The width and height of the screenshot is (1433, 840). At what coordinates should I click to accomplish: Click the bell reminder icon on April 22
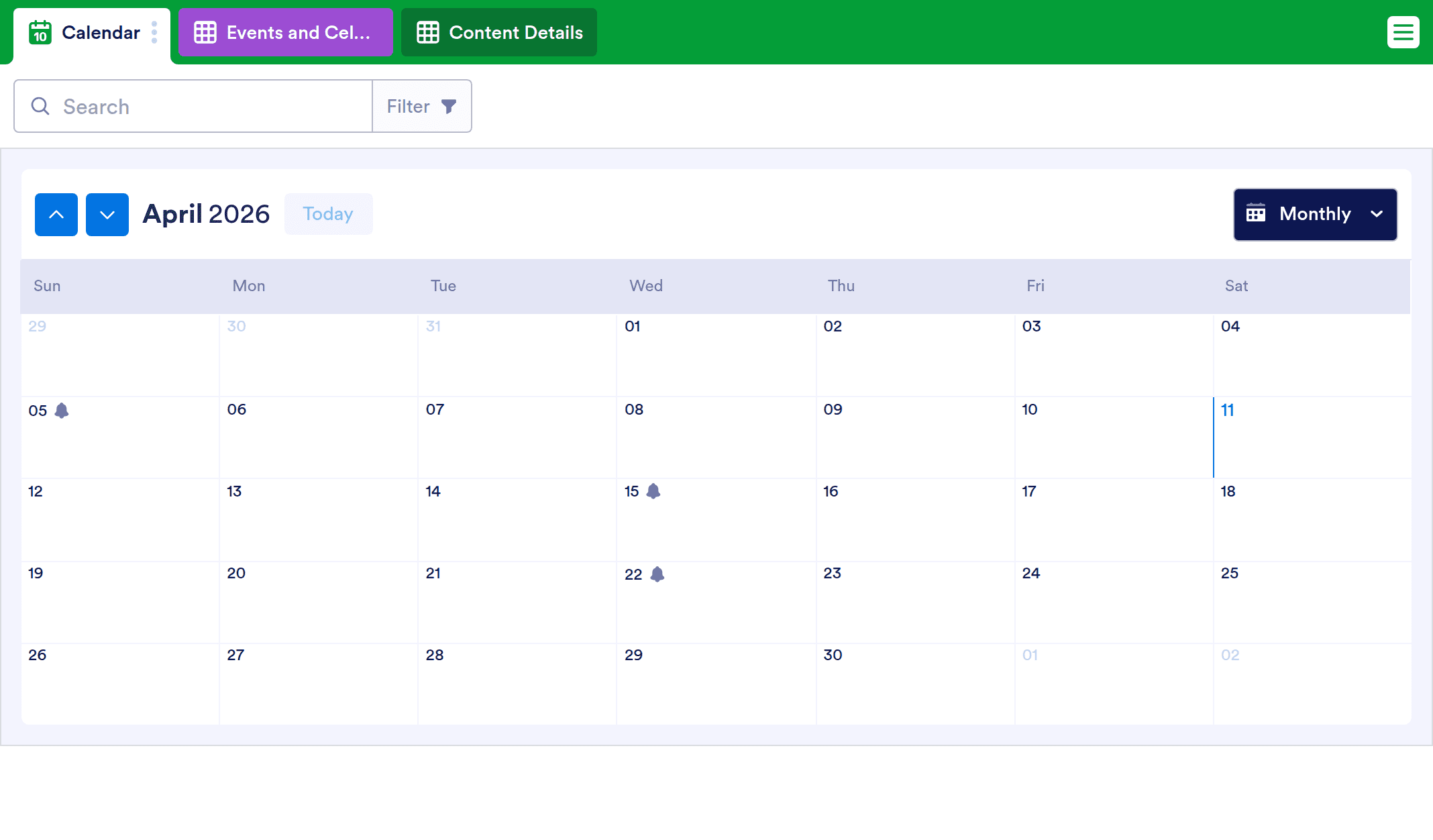coord(657,574)
